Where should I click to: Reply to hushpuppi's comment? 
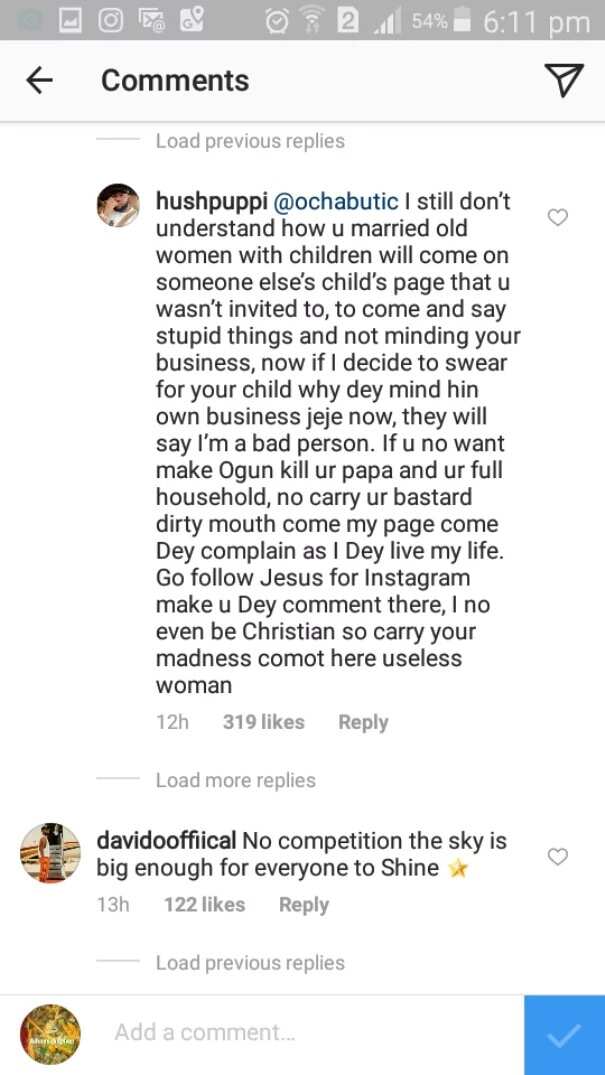363,722
